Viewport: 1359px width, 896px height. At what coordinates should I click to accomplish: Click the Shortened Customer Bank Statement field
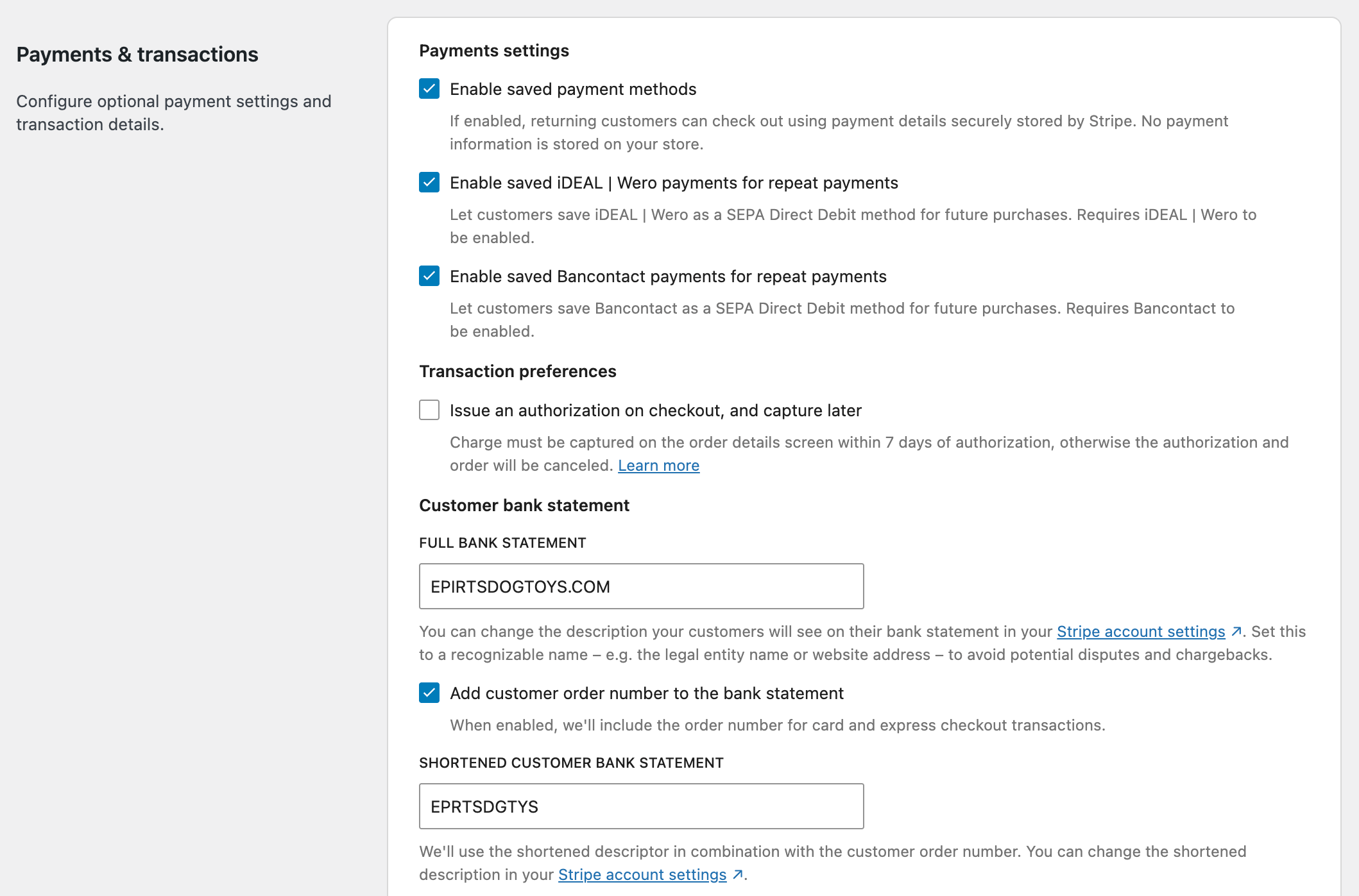coord(641,807)
